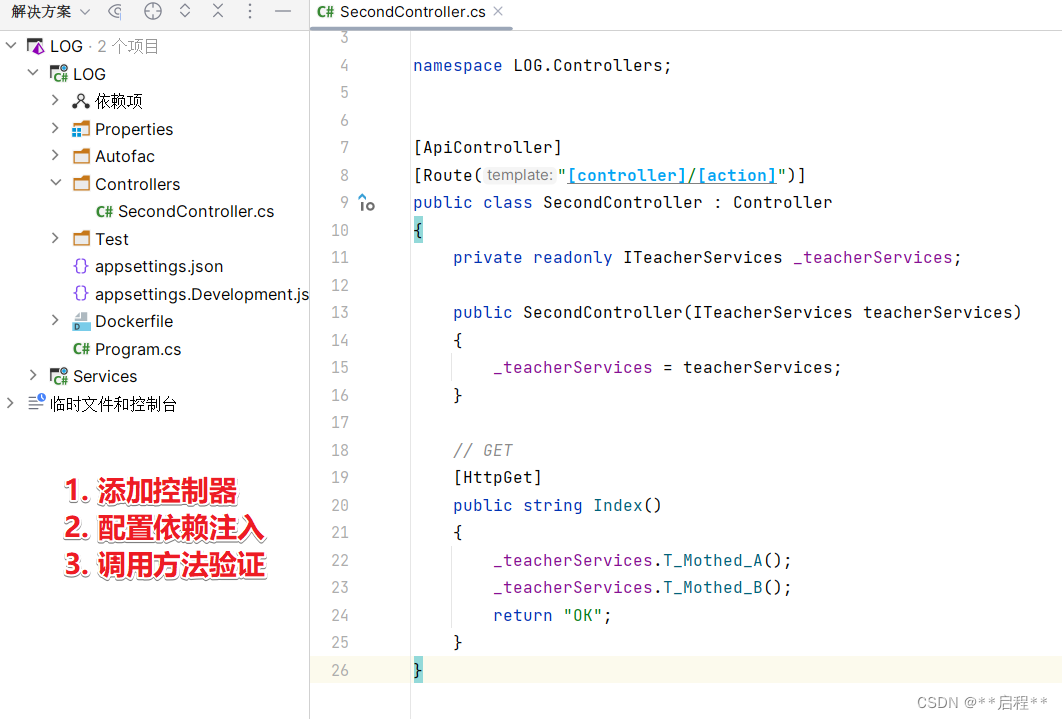Select the Autofac folder label

pyautogui.click(x=125, y=156)
